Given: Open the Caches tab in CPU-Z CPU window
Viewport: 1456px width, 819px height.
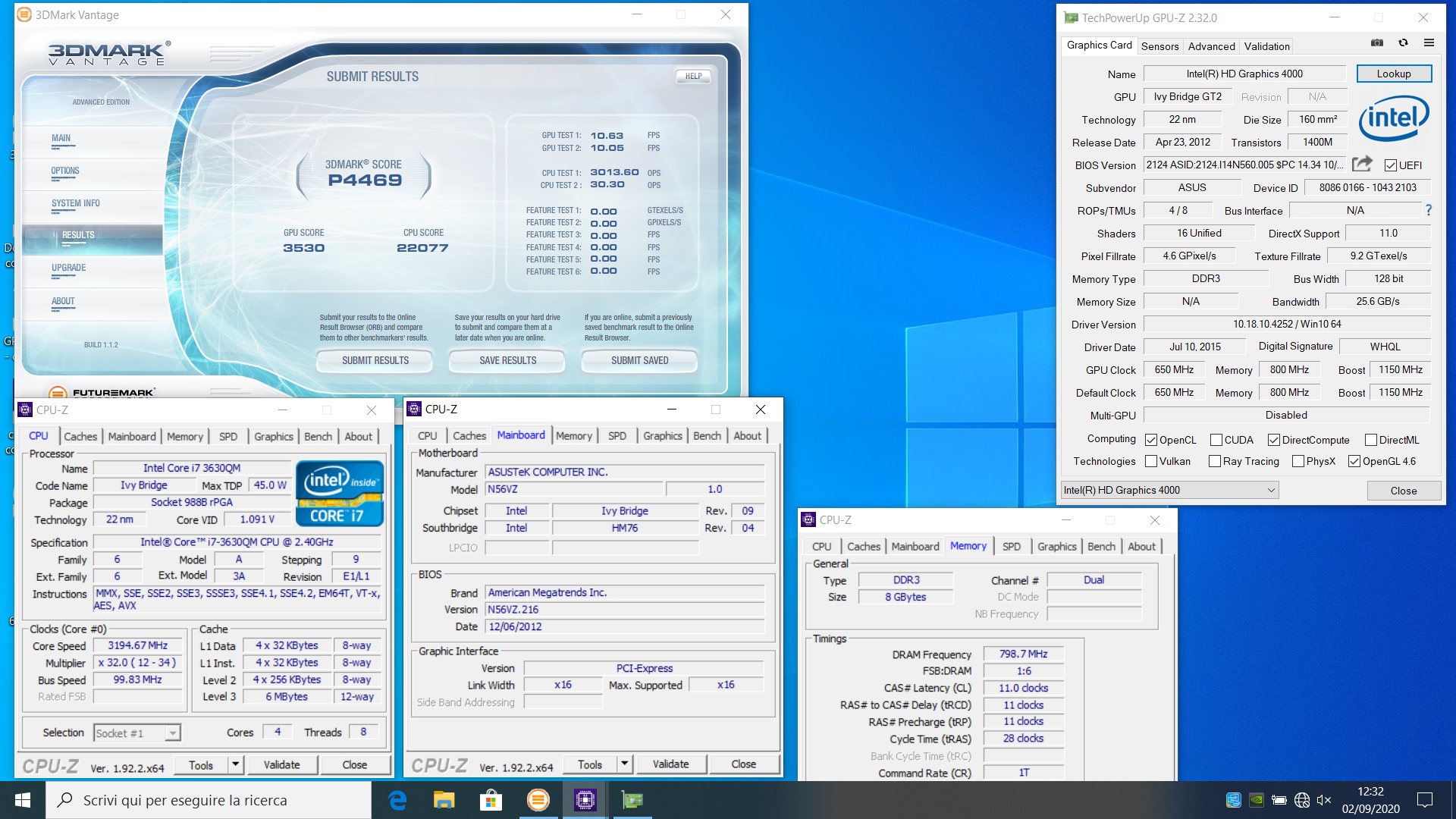Looking at the screenshot, I should click(80, 436).
